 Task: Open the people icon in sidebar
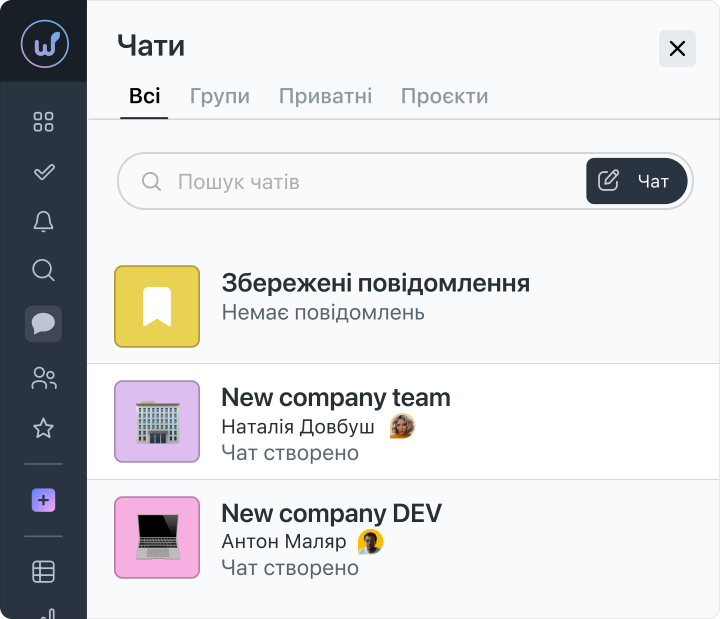click(x=44, y=378)
